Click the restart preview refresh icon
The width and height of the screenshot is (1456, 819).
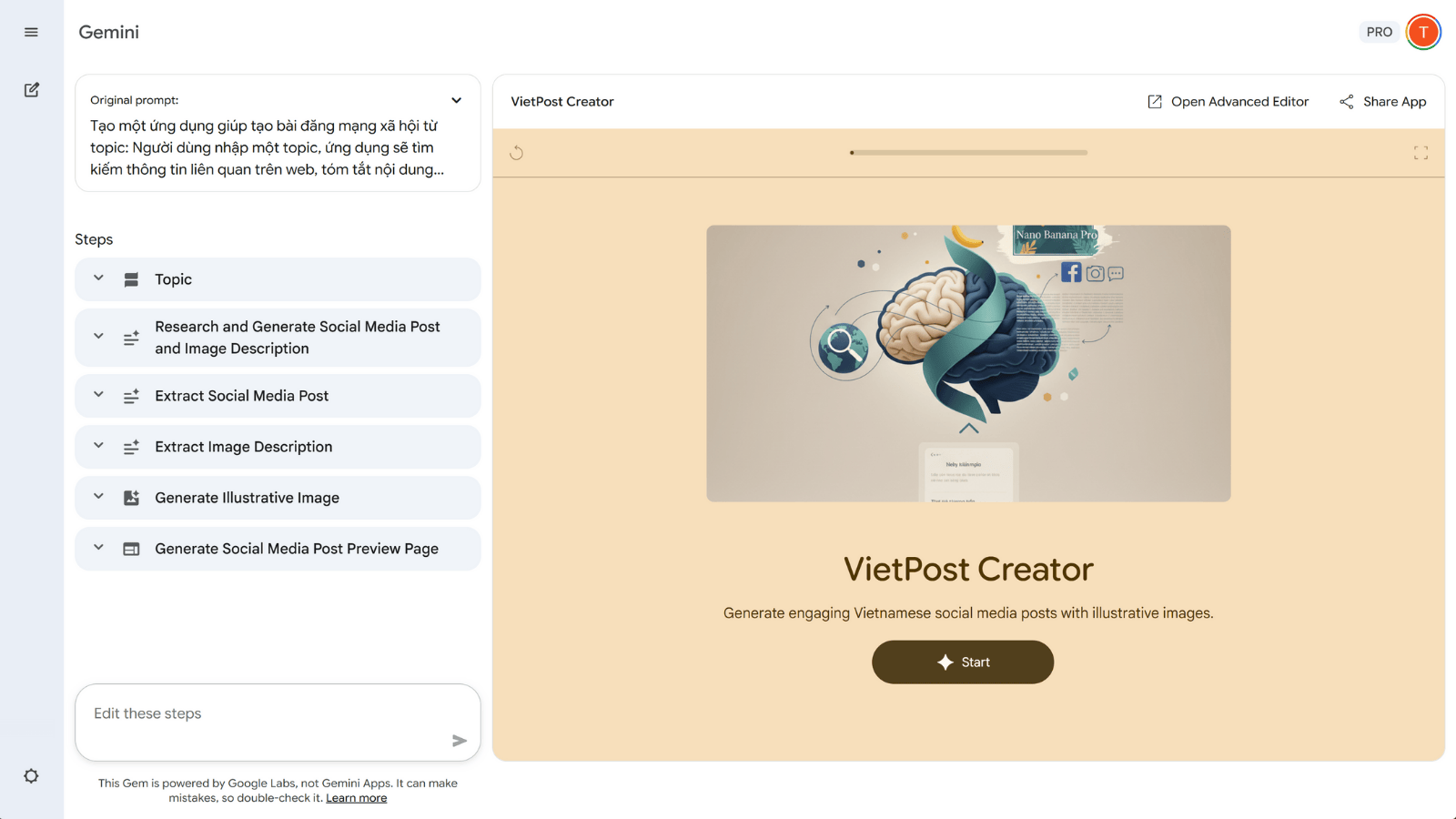tap(516, 153)
